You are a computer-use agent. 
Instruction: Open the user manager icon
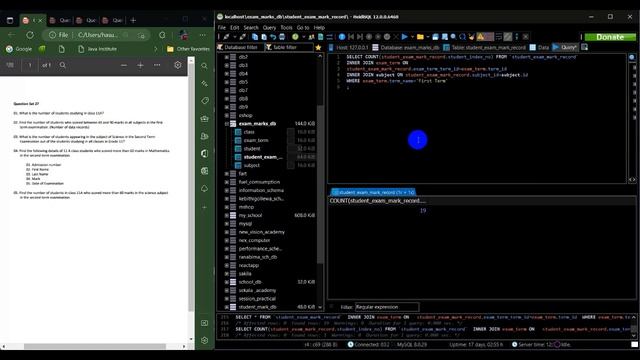pos(311,37)
